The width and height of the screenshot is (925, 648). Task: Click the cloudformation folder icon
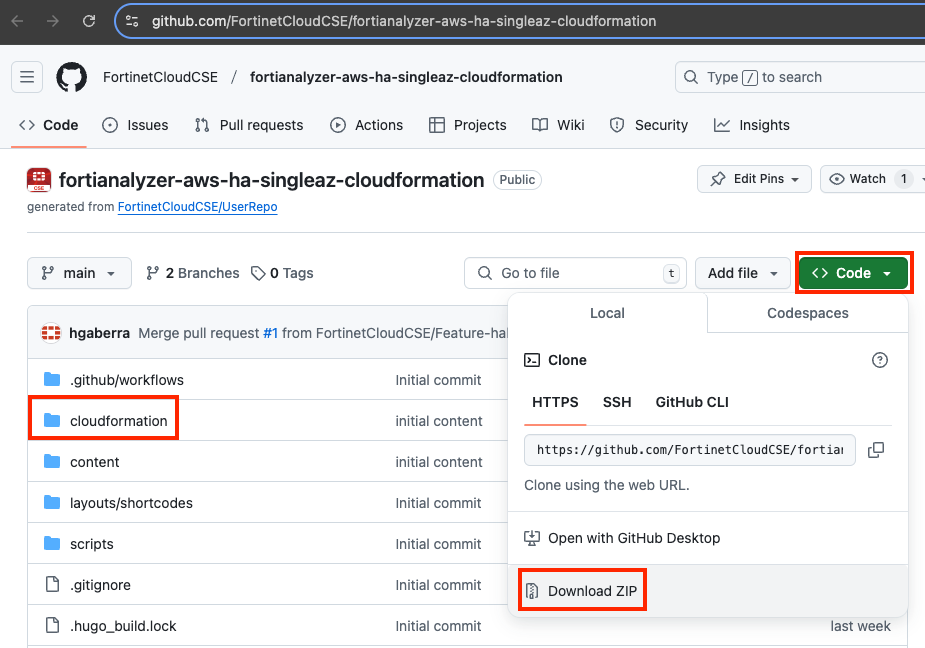coord(52,420)
